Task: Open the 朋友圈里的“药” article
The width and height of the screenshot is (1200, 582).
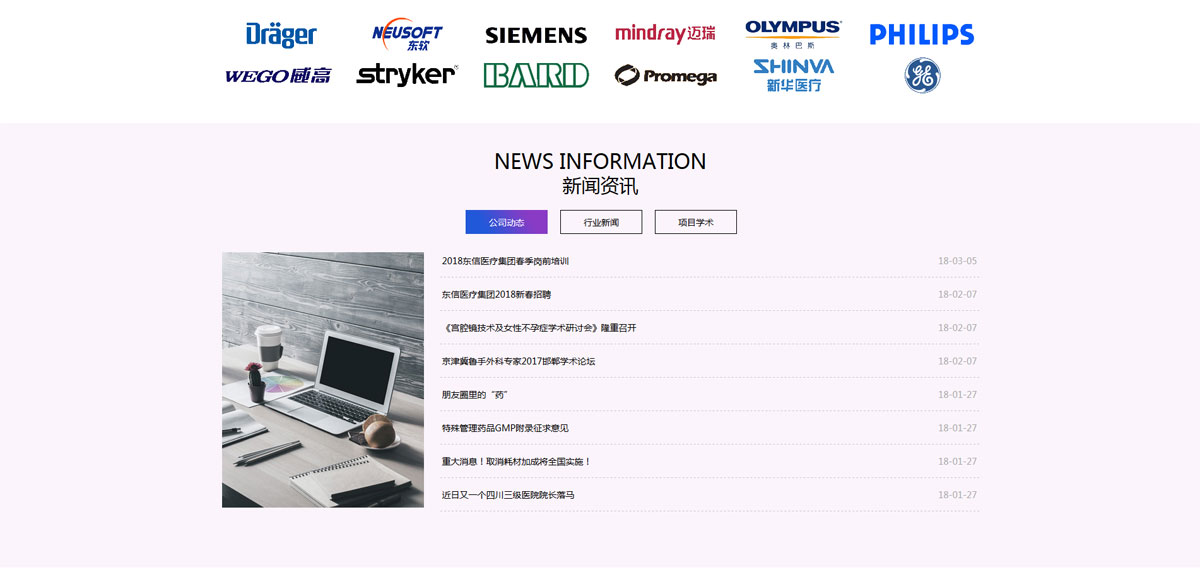Action: point(475,395)
